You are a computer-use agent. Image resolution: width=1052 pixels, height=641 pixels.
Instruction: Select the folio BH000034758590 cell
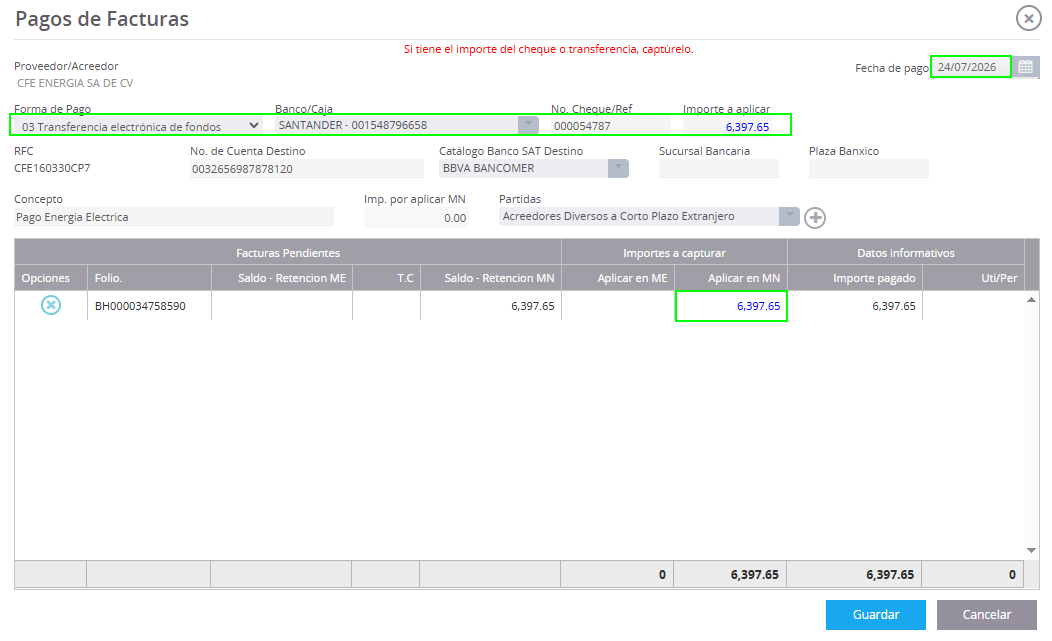[x=149, y=306]
